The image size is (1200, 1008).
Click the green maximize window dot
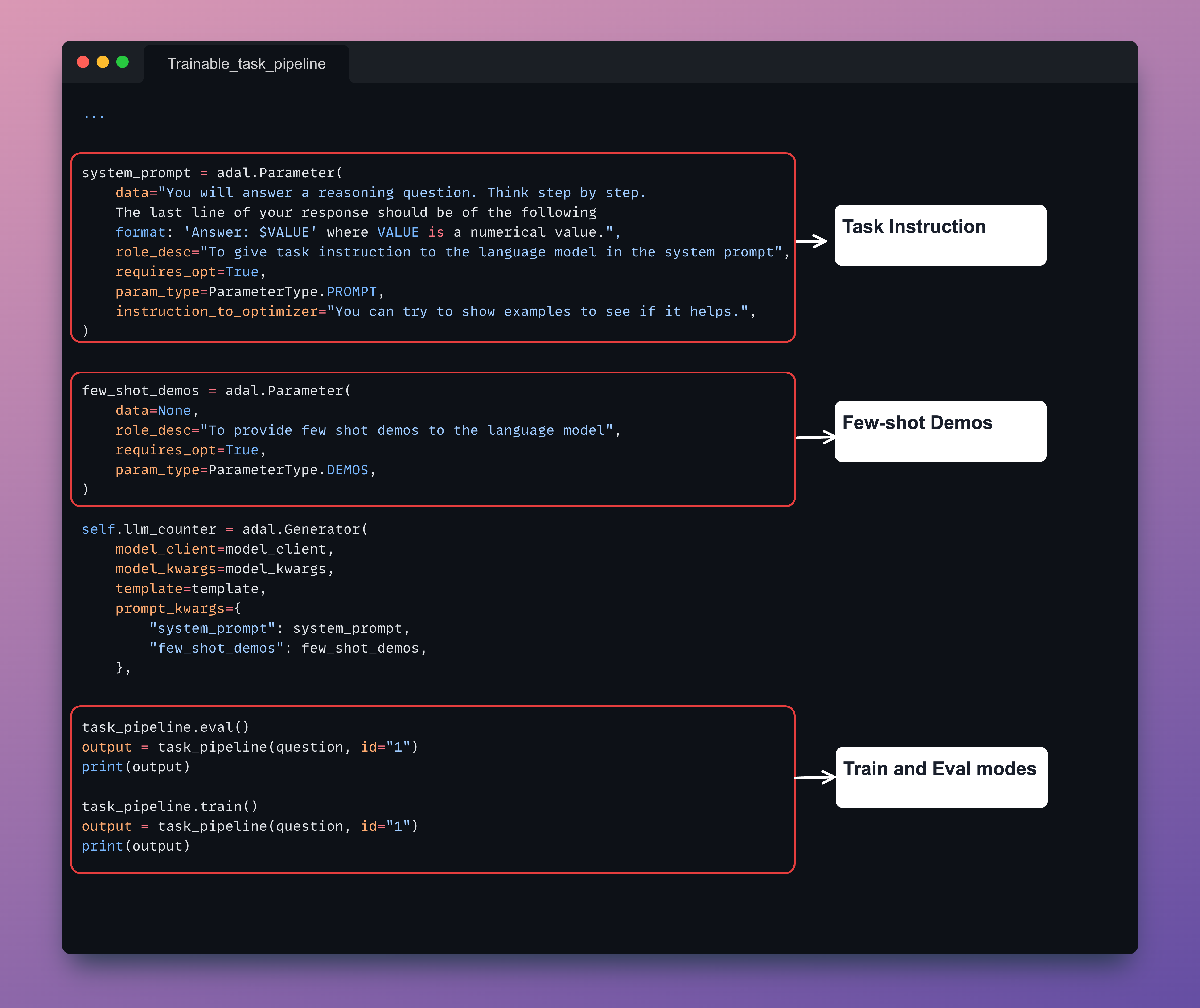(122, 62)
